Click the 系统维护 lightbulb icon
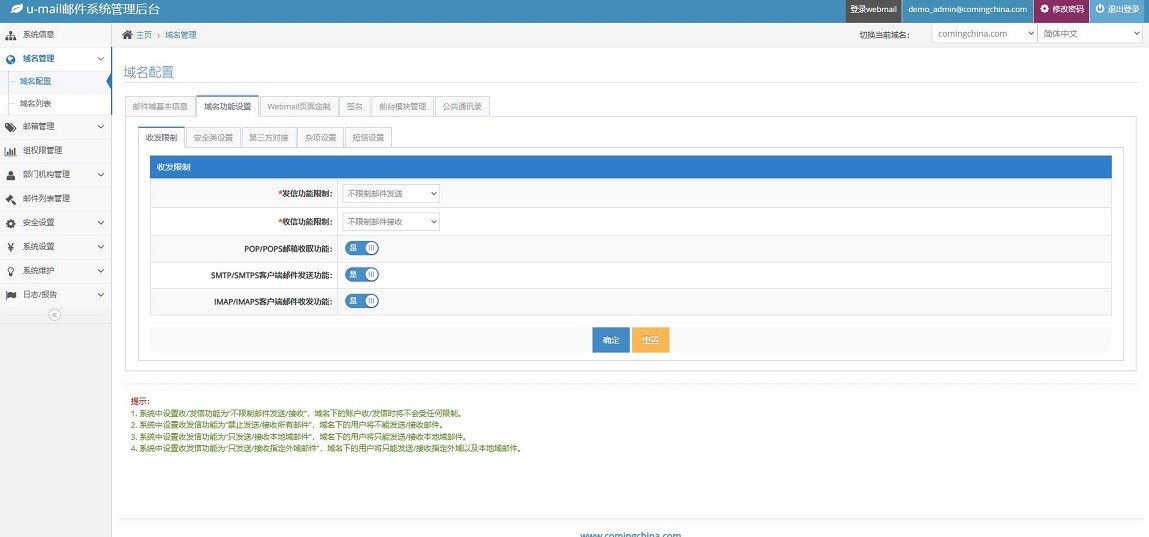This screenshot has width=1149, height=537. pos(11,271)
